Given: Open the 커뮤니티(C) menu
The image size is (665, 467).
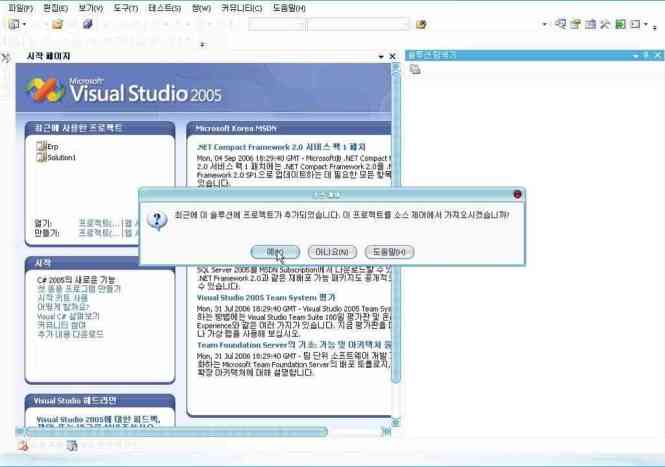Looking at the screenshot, I should point(241,8).
